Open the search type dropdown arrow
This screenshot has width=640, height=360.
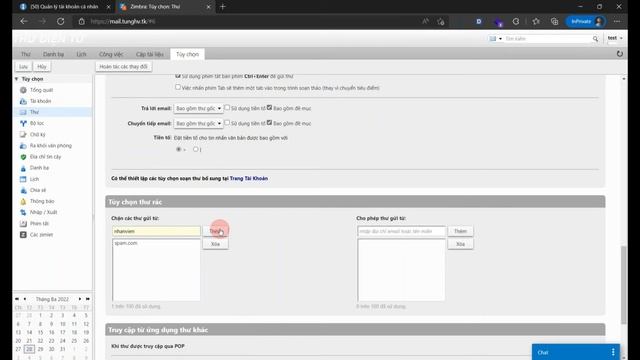pyautogui.click(x=500, y=39)
